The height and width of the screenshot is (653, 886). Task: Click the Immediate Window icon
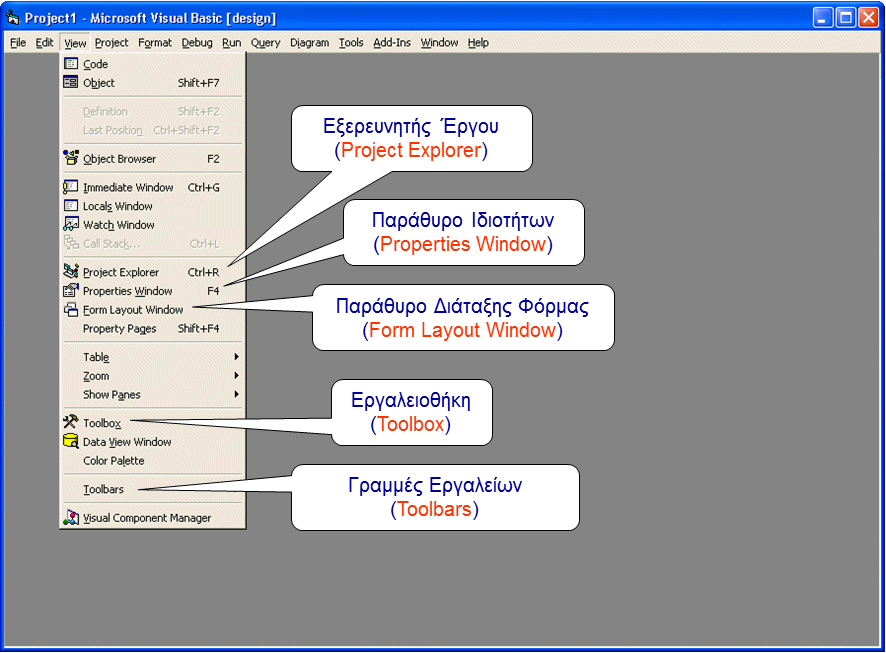[71, 187]
